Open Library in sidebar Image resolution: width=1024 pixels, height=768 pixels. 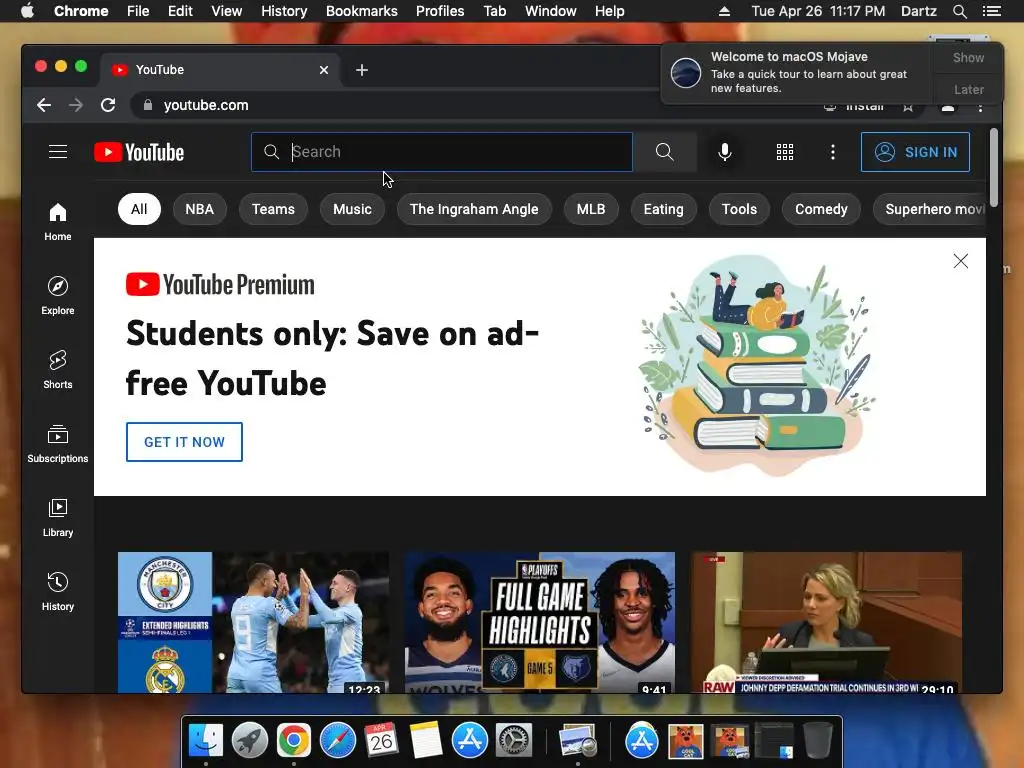pos(57,518)
